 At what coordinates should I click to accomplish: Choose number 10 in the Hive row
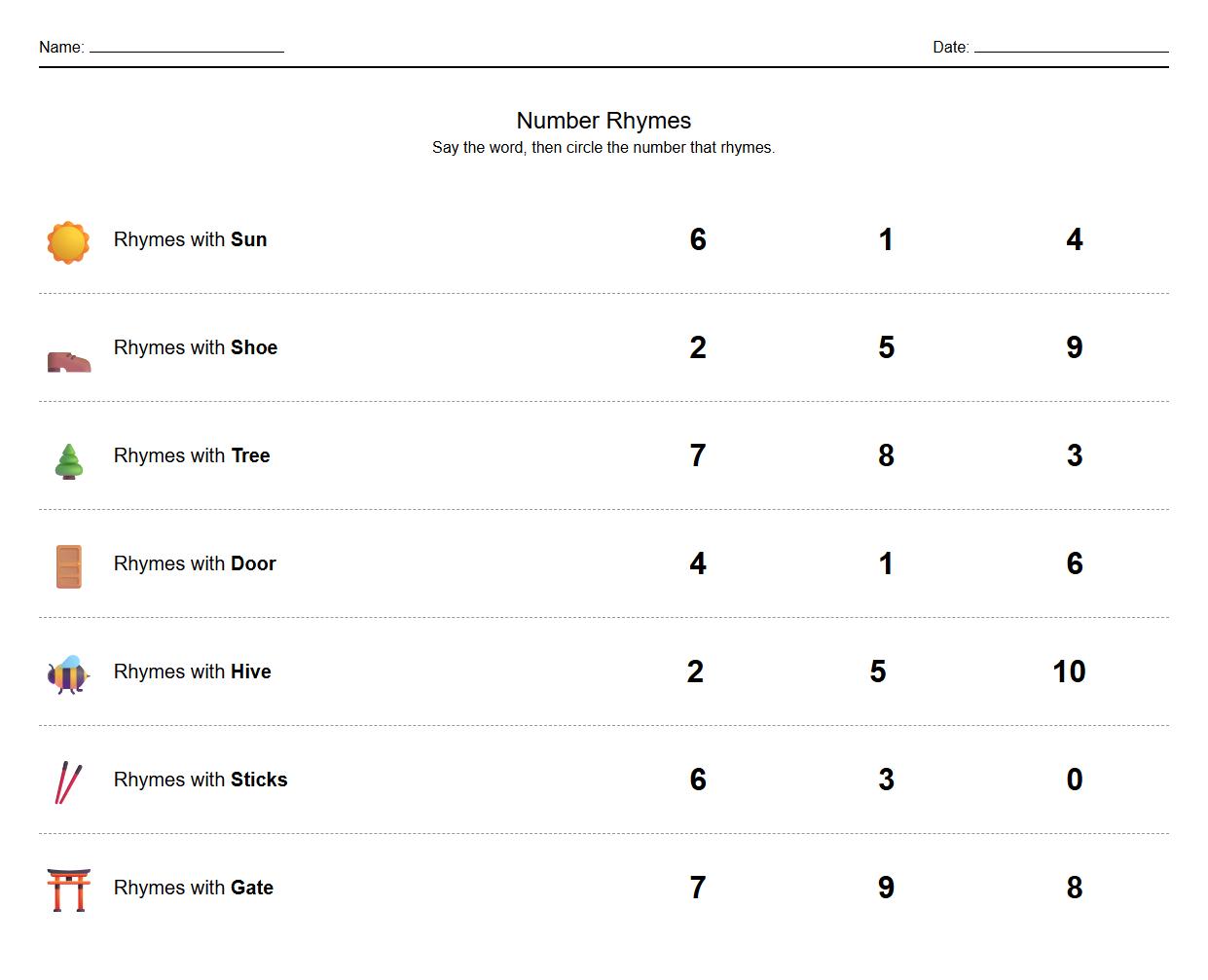pos(1069,671)
